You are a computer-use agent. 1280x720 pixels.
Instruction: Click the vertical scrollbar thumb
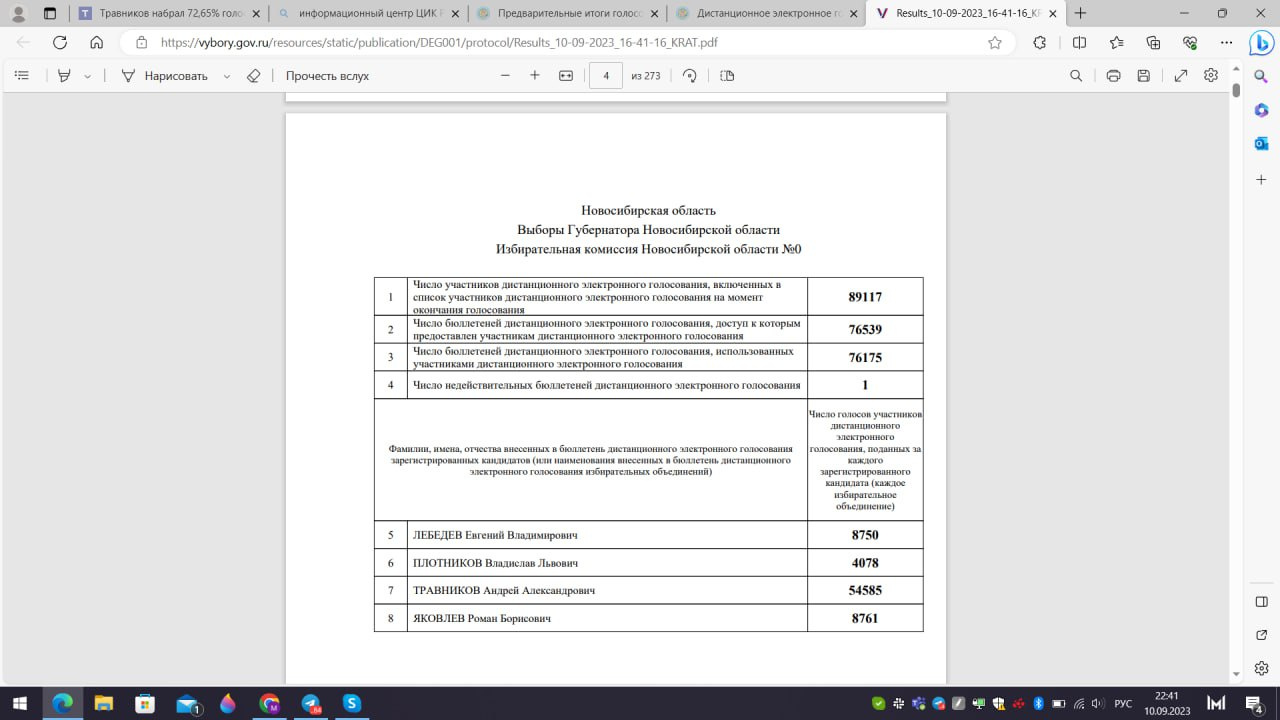click(x=1236, y=90)
